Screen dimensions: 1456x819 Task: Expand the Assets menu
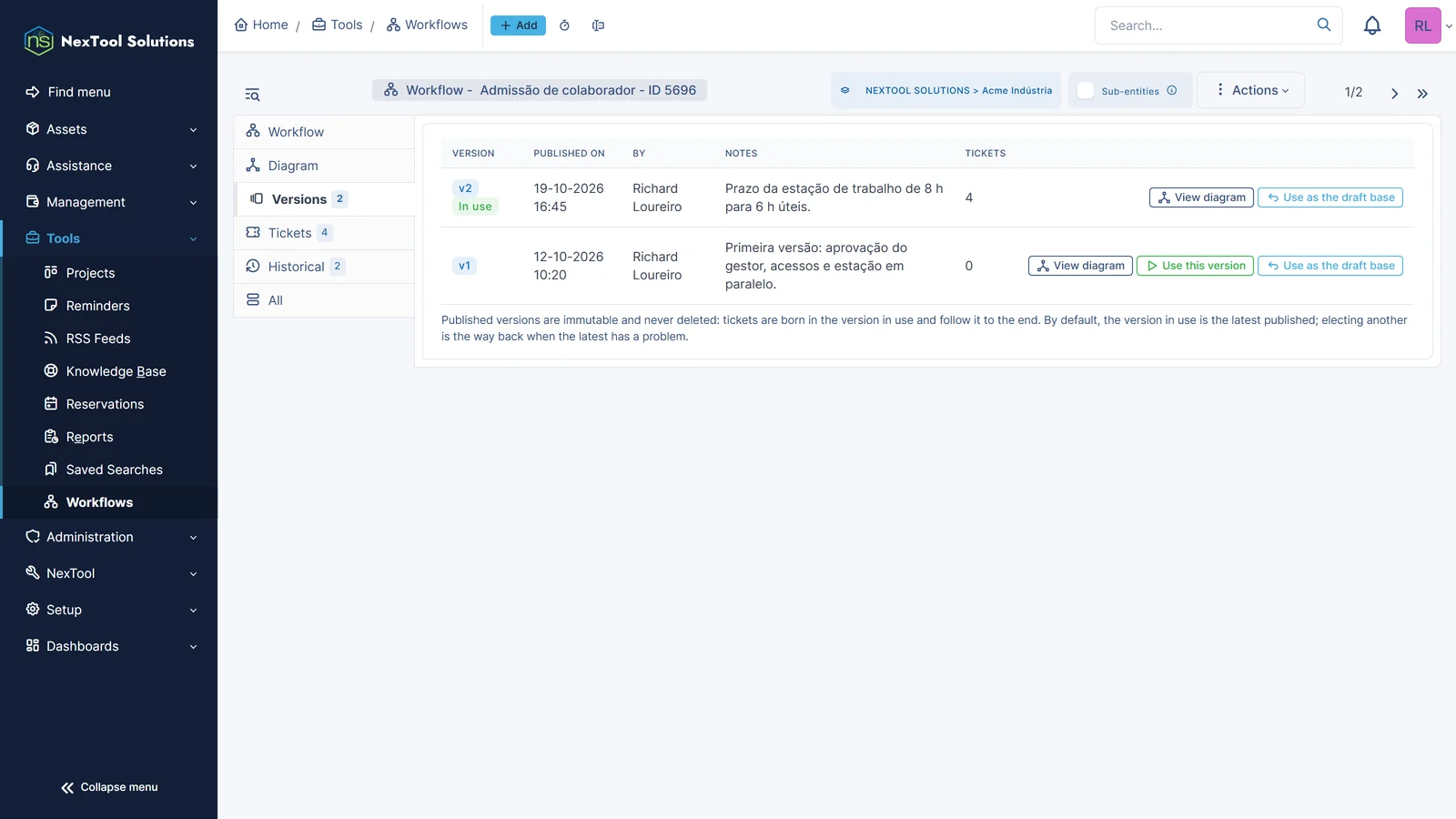pyautogui.click(x=109, y=129)
